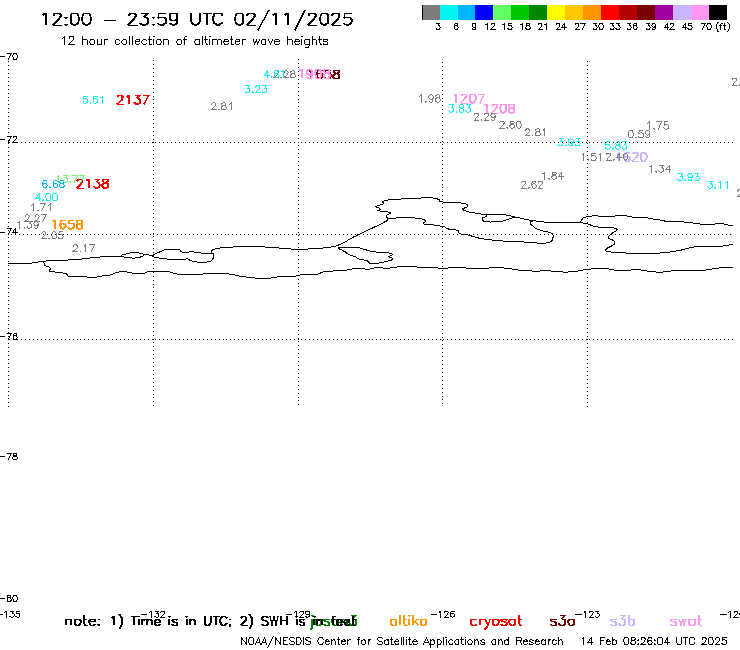The height and width of the screenshot is (650, 740).
Task: Click the purple swatch in the color scale
Action: click(664, 12)
